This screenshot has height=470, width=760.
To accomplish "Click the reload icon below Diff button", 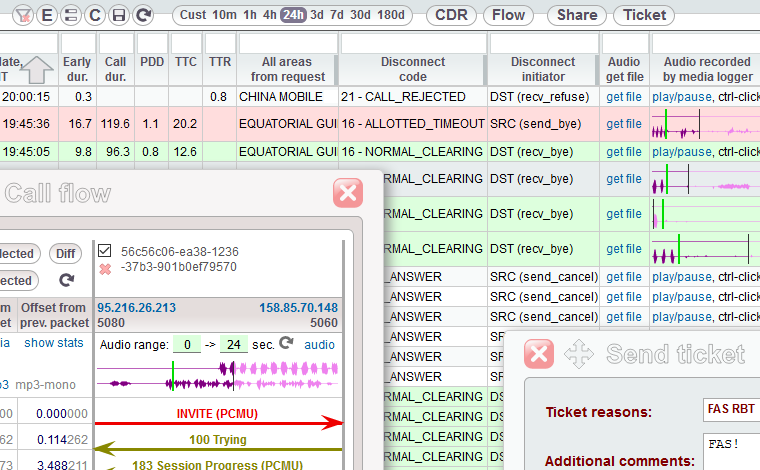I will (66, 280).
